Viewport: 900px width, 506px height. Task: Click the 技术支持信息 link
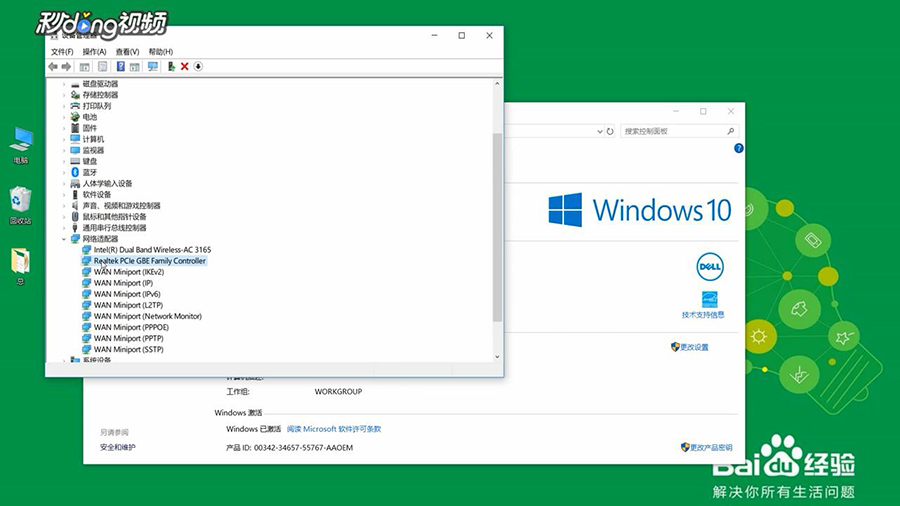click(x=703, y=314)
